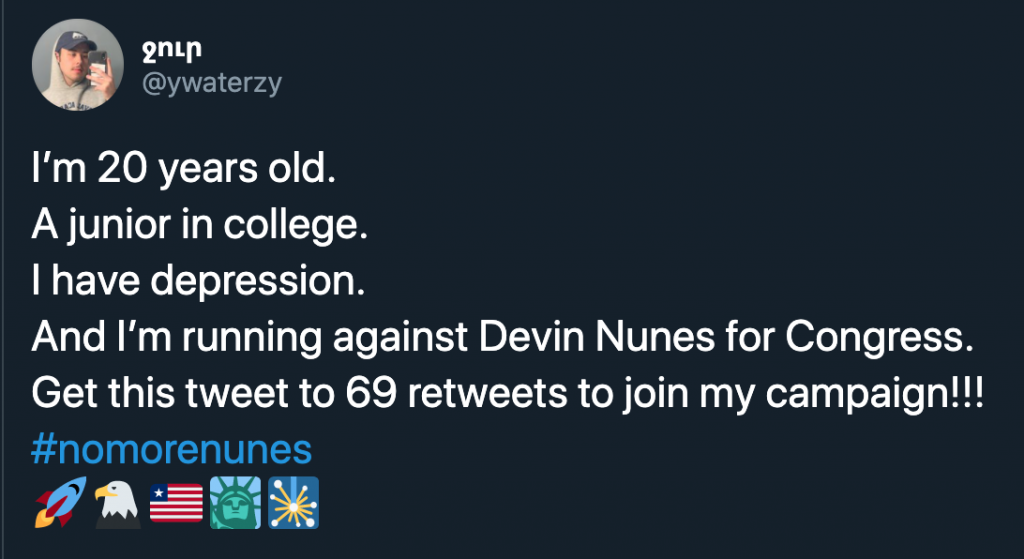Image resolution: width=1024 pixels, height=559 pixels.
Task: Select the striped flag emoji
Action: [176, 503]
